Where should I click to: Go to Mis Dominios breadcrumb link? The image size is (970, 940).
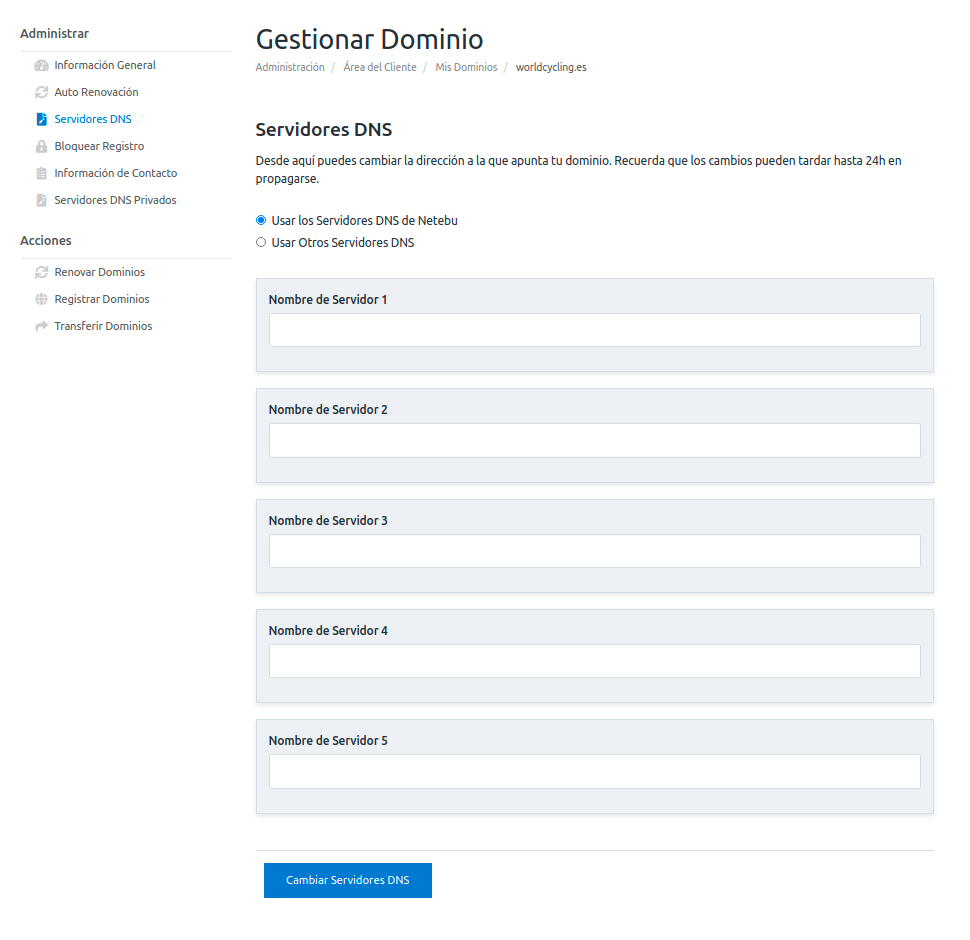466,67
